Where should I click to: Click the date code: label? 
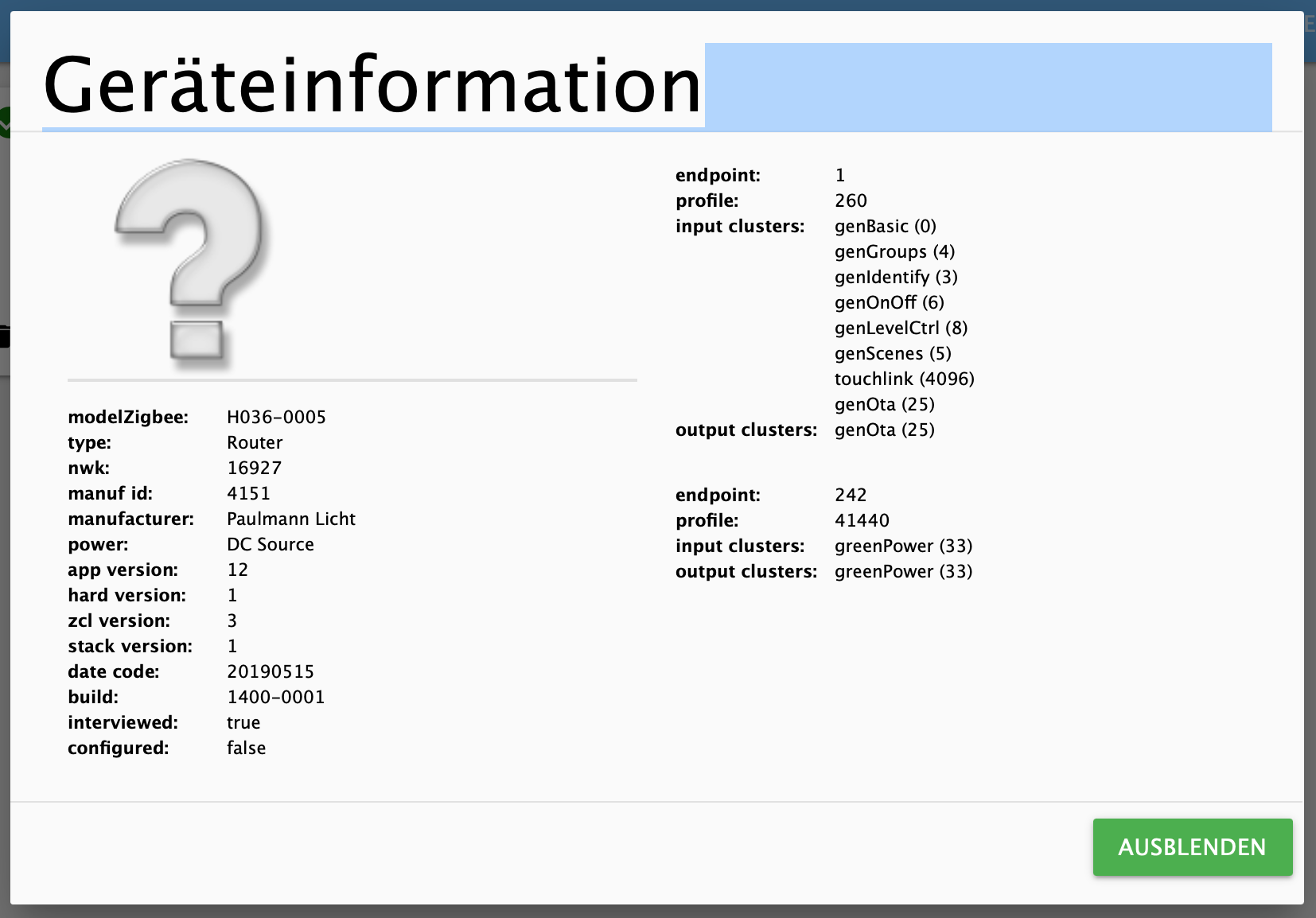click(113, 671)
